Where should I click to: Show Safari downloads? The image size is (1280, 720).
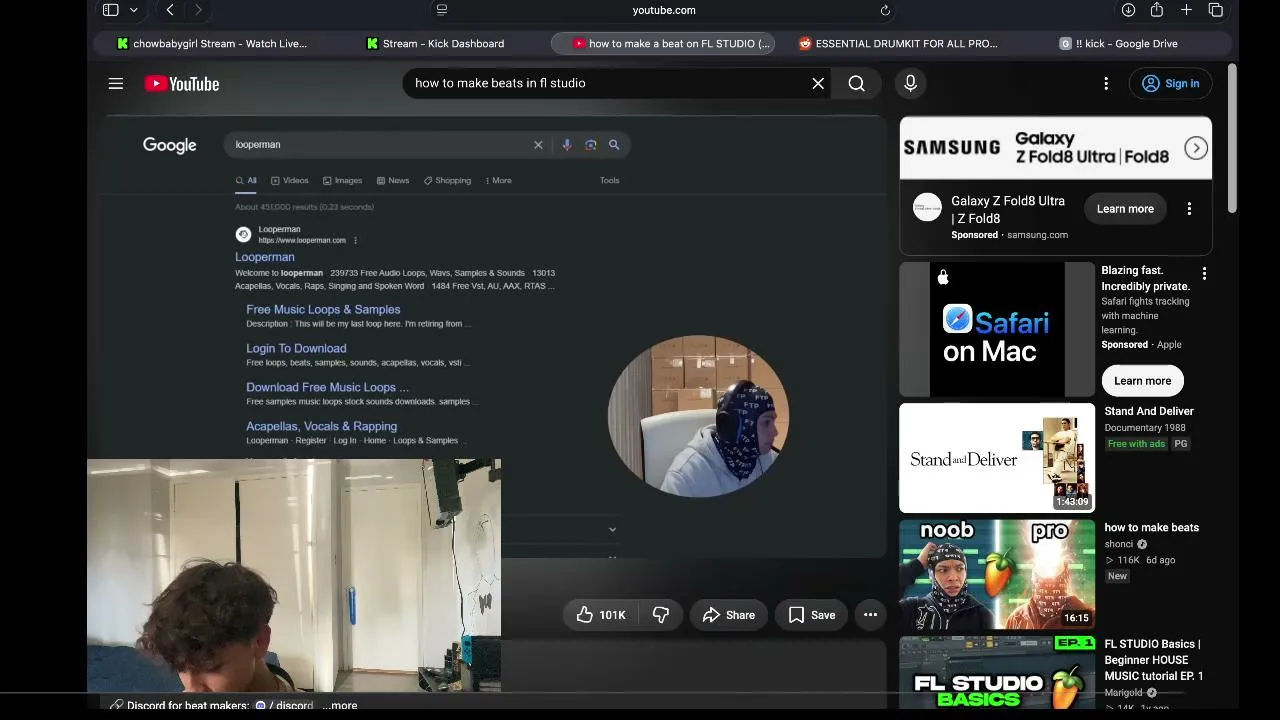pyautogui.click(x=1128, y=10)
